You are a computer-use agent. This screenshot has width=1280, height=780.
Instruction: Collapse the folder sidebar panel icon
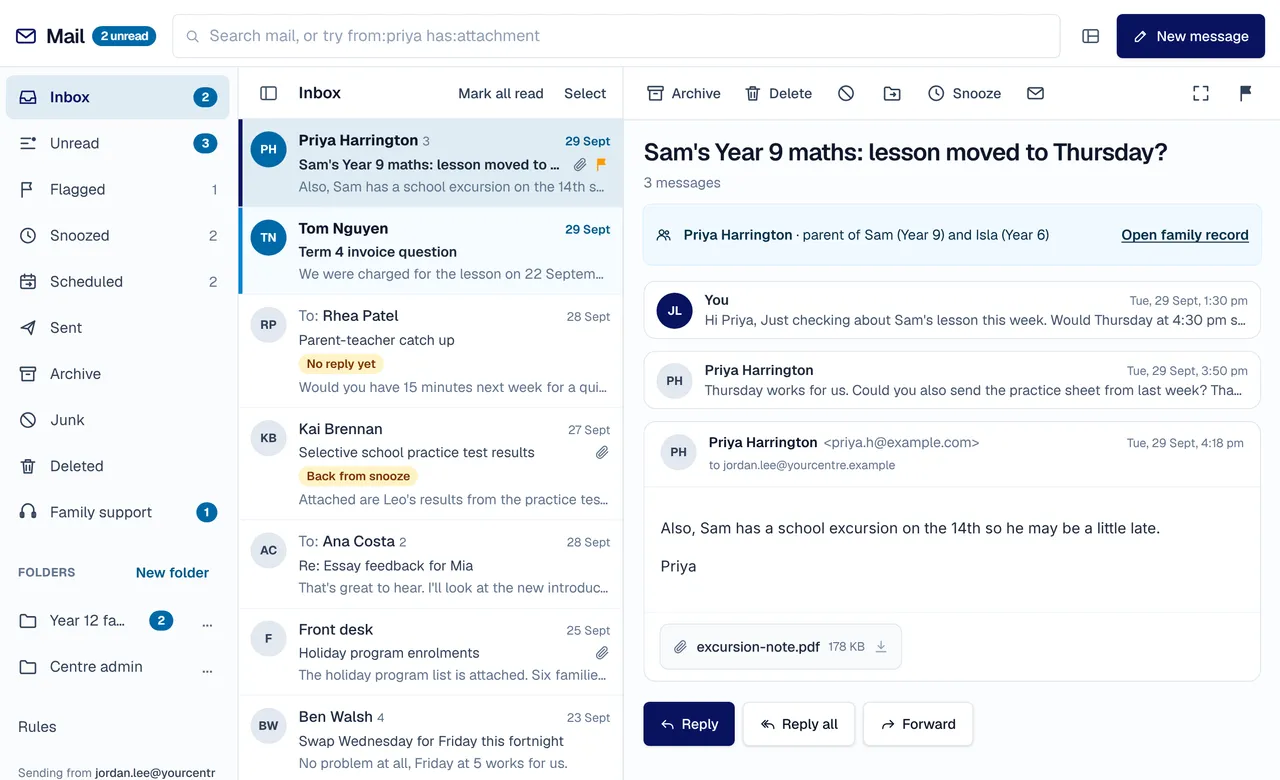pyautogui.click(x=268, y=93)
